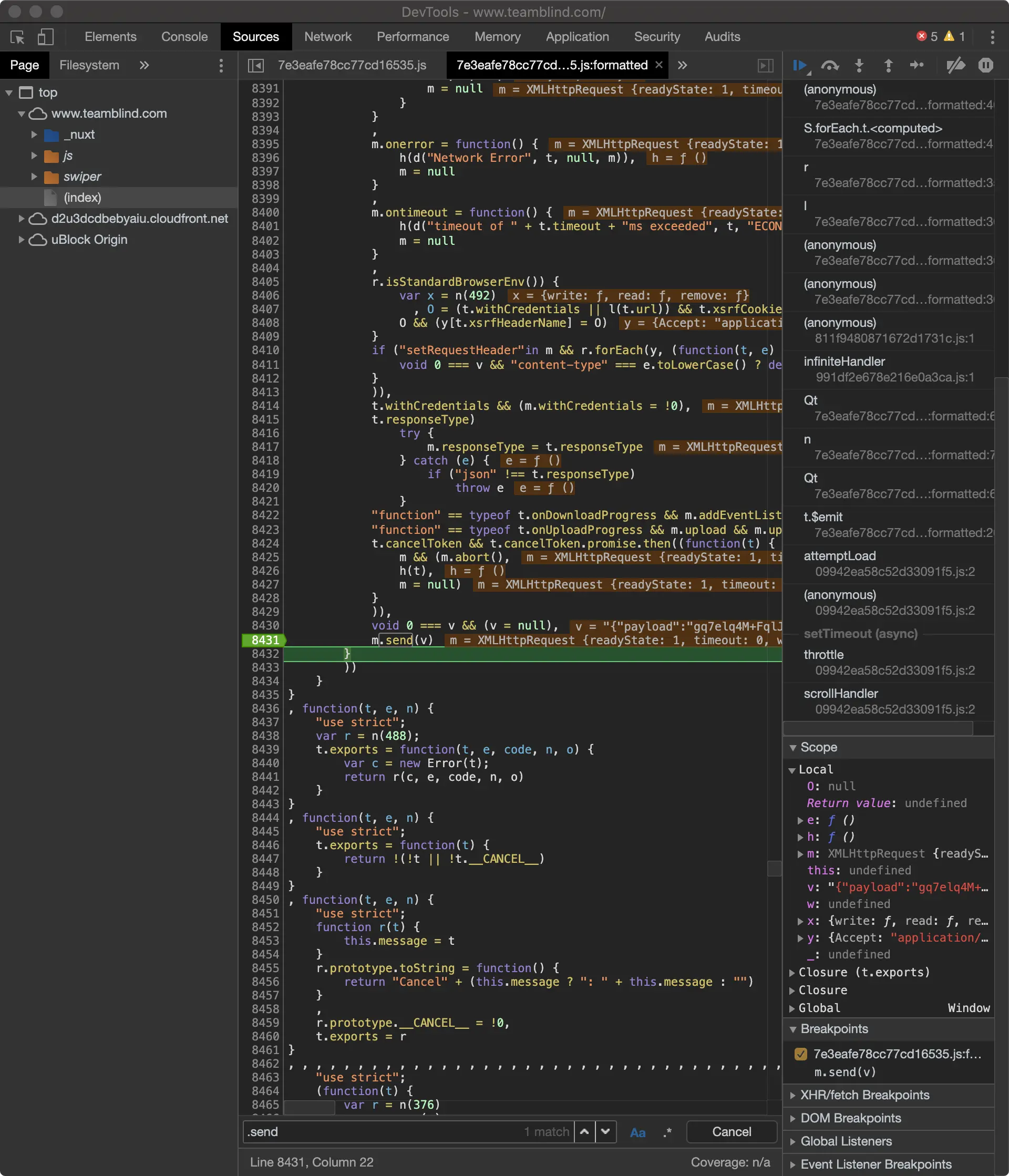
Task: Step out of current function
Action: pos(888,66)
